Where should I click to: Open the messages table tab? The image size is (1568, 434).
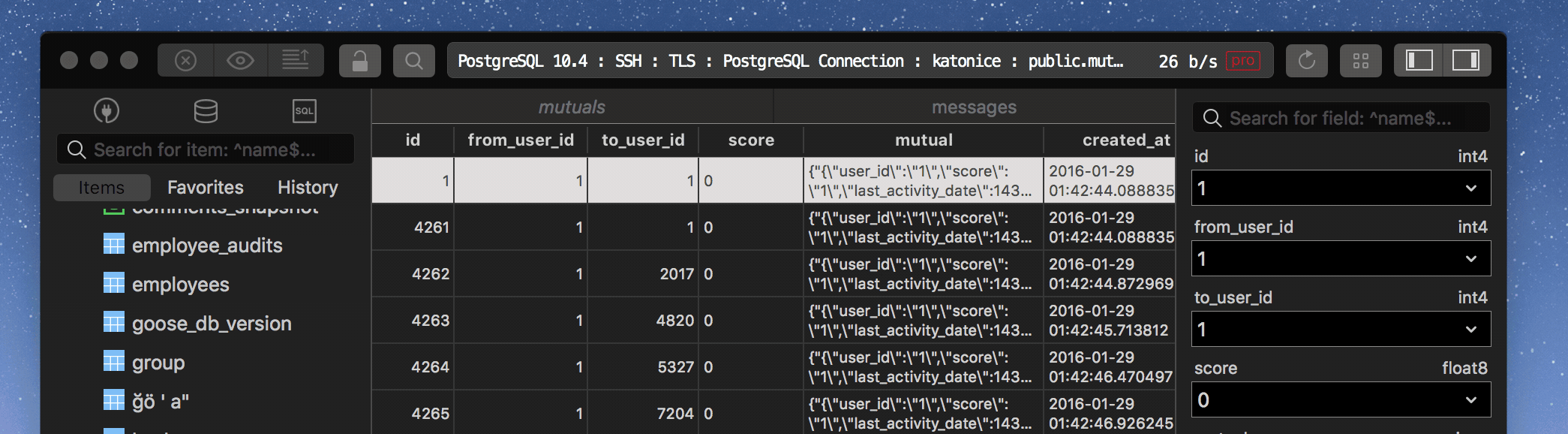click(974, 107)
